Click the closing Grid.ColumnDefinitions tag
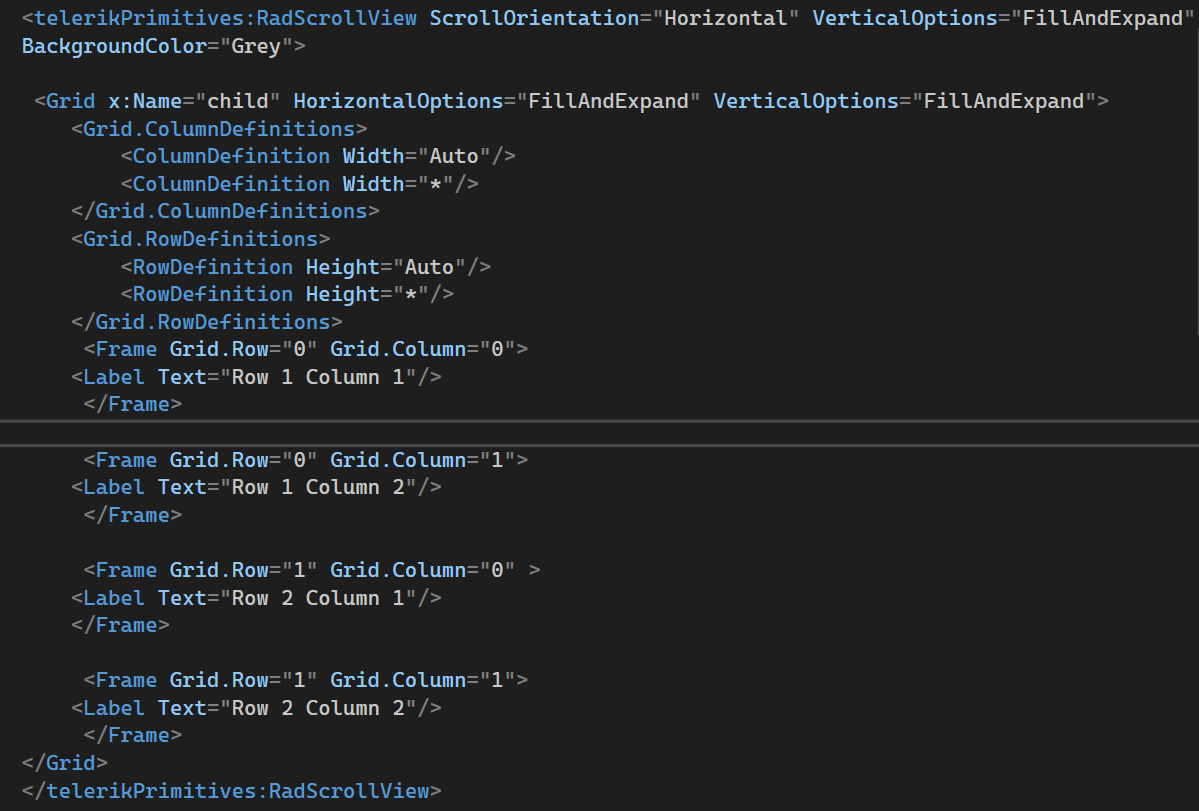This screenshot has height=811, width=1199. [x=224, y=211]
